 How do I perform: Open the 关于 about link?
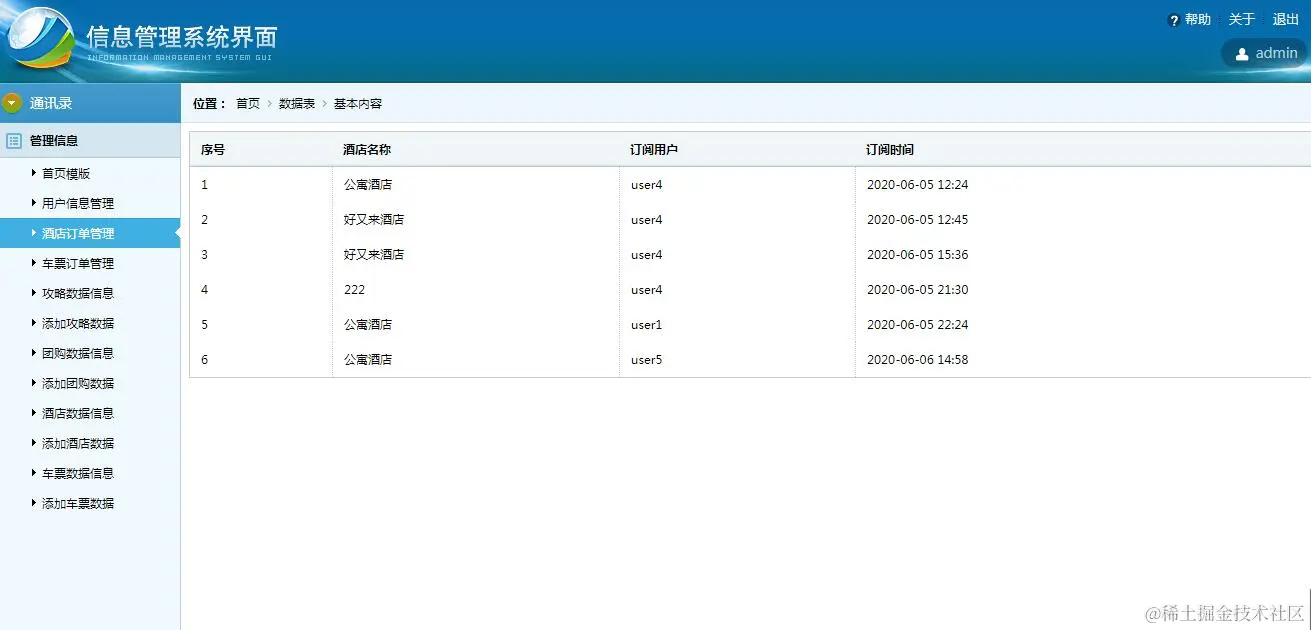tap(1241, 20)
